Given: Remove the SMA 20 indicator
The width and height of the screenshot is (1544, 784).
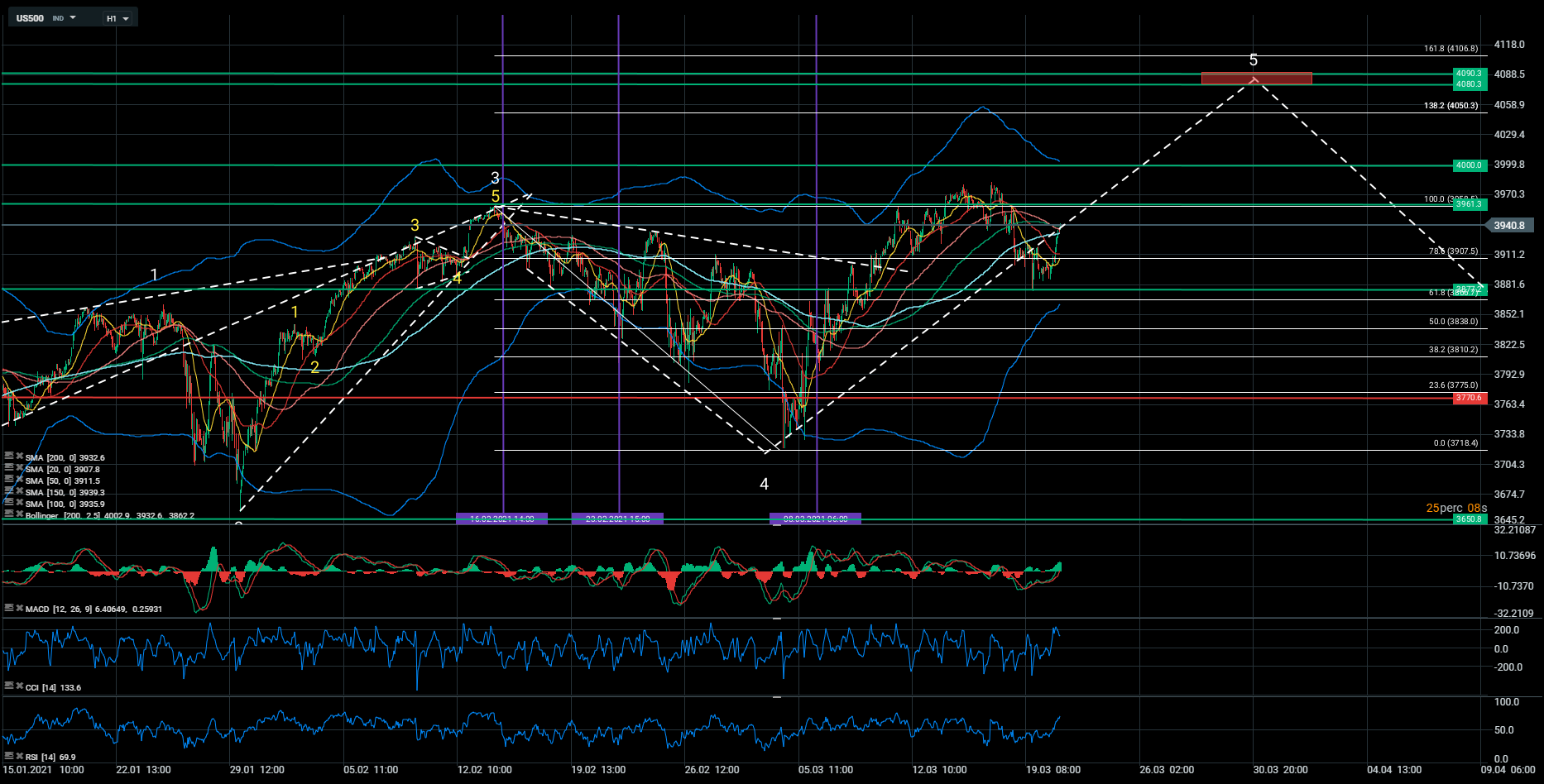Looking at the screenshot, I should [x=19, y=467].
